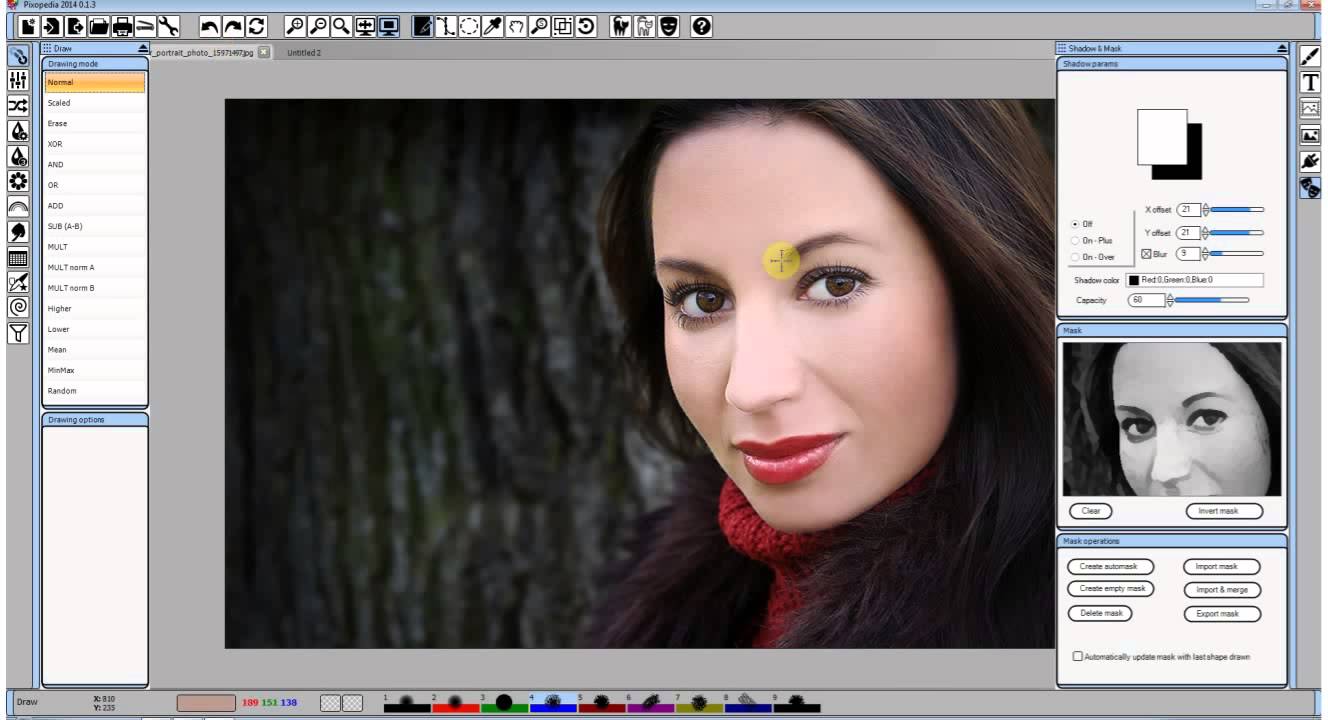Image resolution: width=1328 pixels, height=720 pixels.
Task: Select the eyedropper color picker tool
Action: pos(492,27)
